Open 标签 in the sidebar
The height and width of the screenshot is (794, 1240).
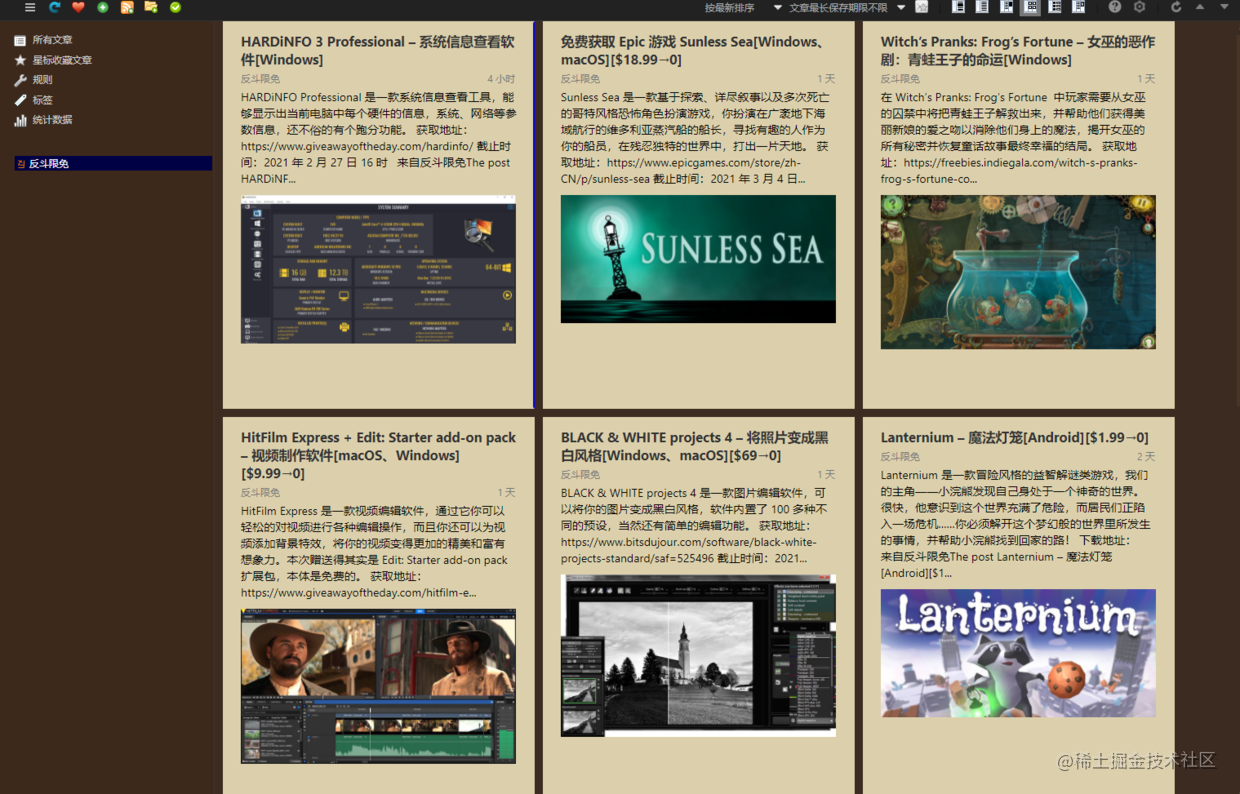pyautogui.click(x=42, y=100)
